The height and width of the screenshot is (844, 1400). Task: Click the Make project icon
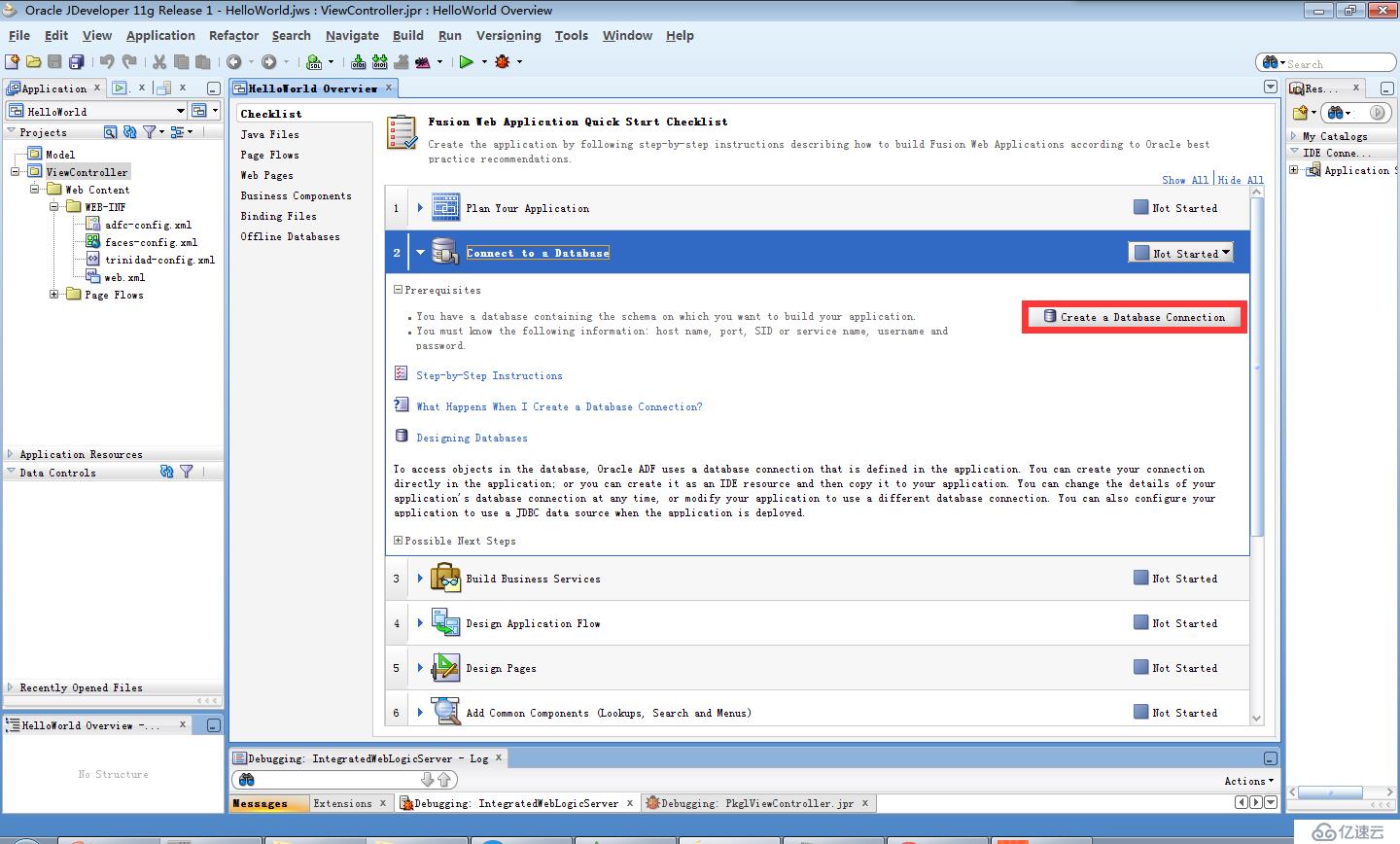click(x=359, y=61)
